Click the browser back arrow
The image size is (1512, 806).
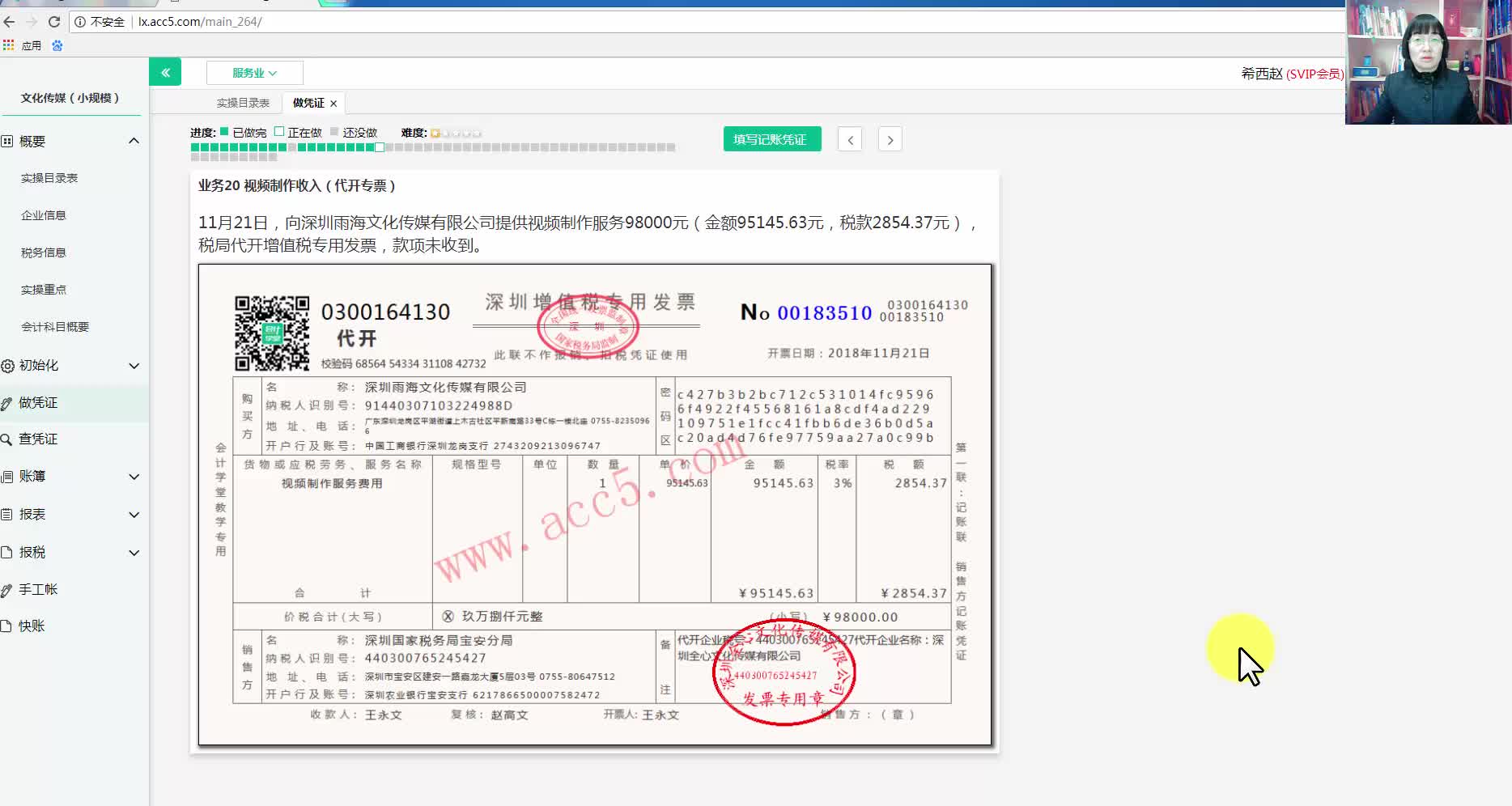click(x=10, y=22)
